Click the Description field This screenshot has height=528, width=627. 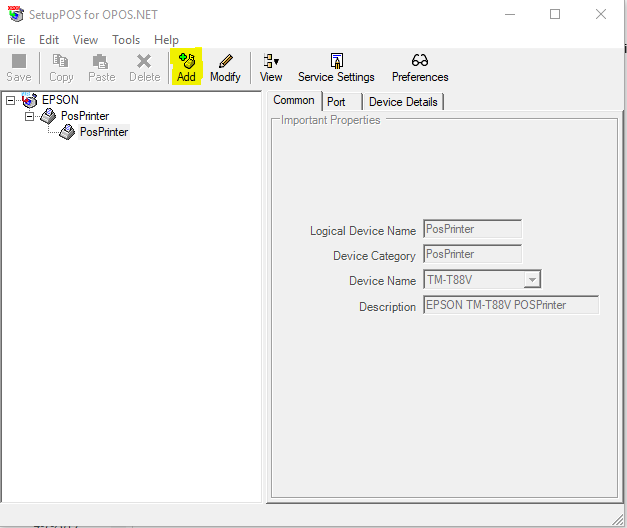511,305
